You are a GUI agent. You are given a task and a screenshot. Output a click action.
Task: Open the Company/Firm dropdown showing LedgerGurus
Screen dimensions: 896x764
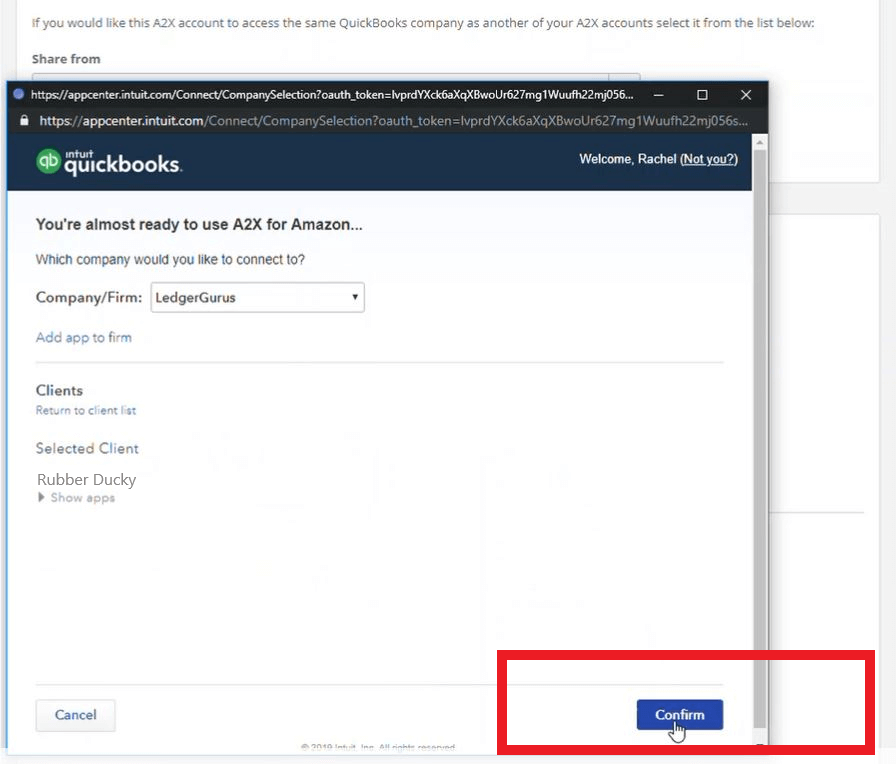point(257,297)
